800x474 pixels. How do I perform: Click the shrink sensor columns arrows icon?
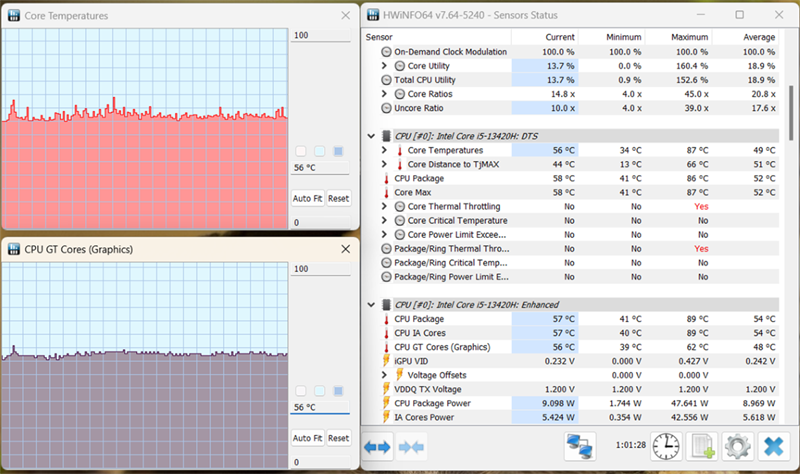411,447
